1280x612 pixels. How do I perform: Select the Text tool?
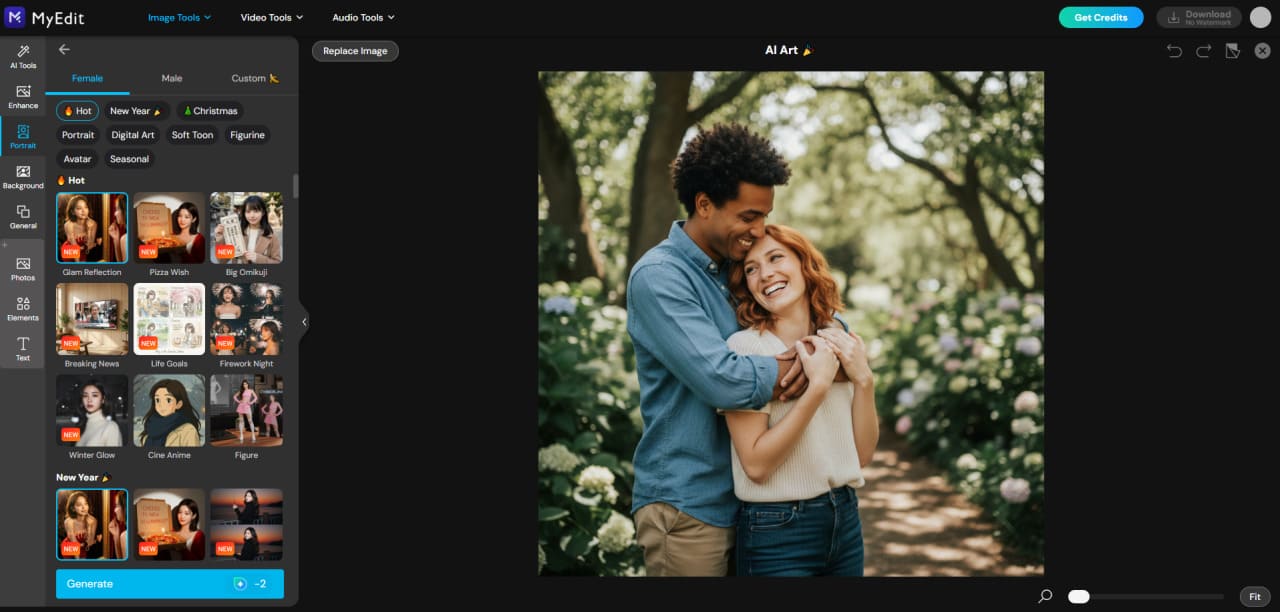click(22, 348)
